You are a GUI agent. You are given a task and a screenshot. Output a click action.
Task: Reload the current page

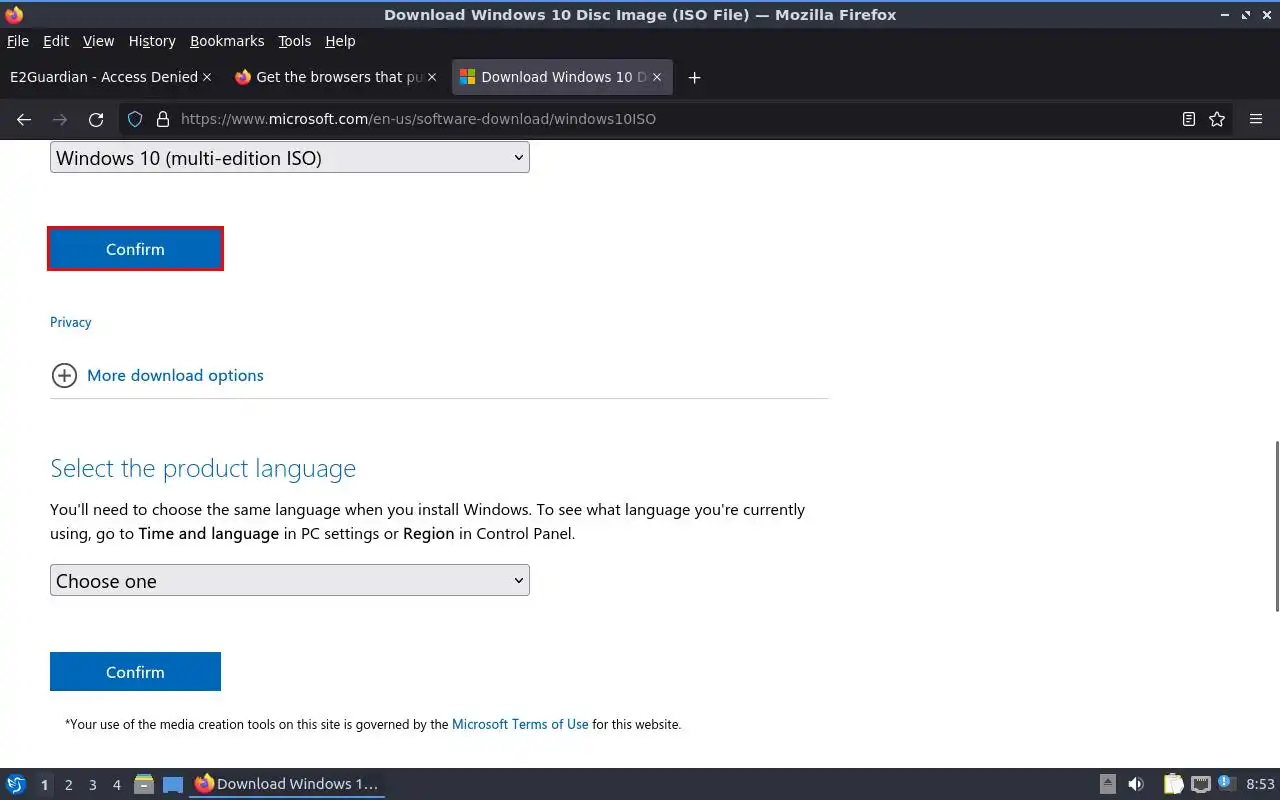[96, 119]
